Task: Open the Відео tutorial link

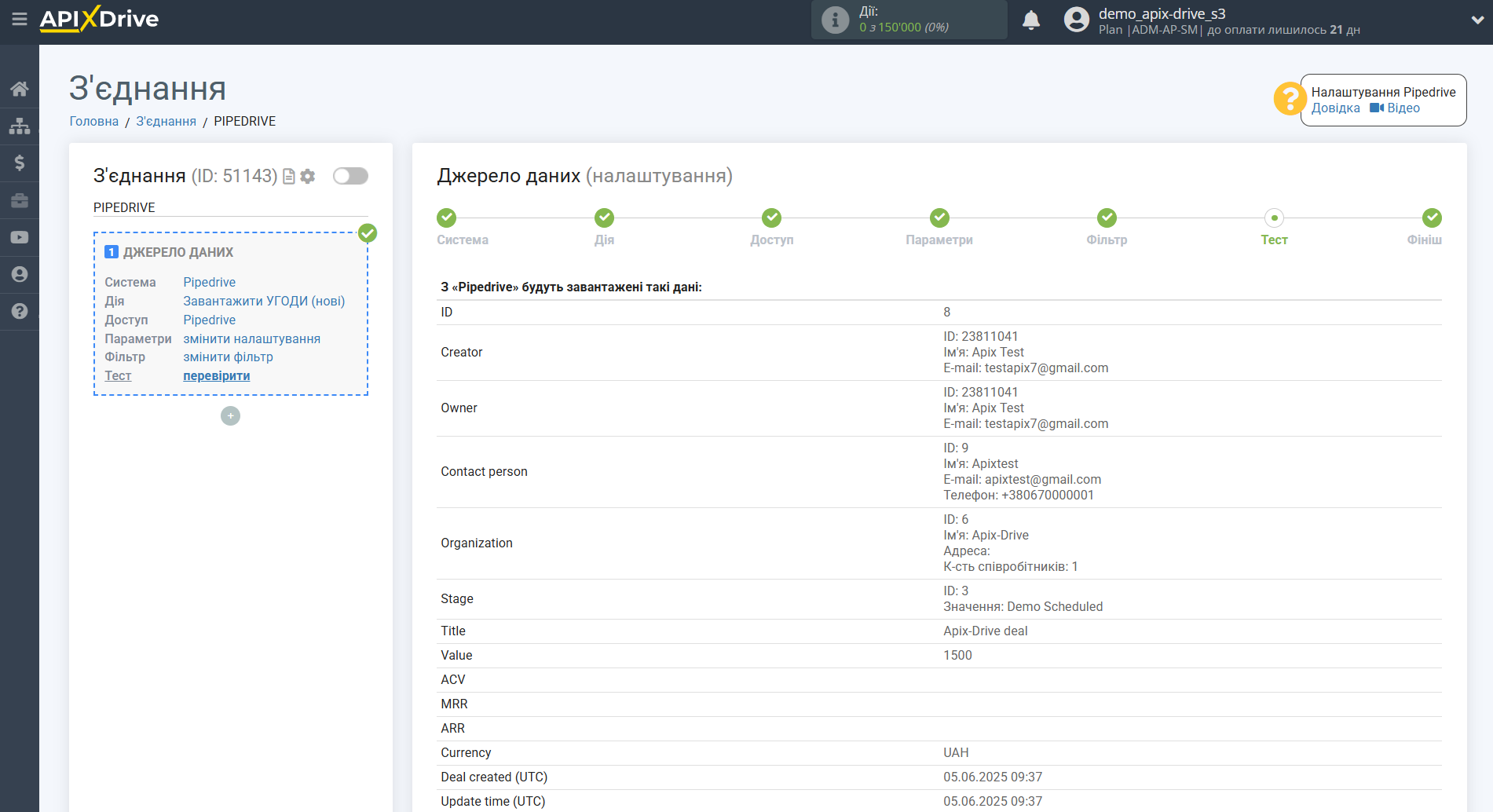Action: click(1395, 108)
